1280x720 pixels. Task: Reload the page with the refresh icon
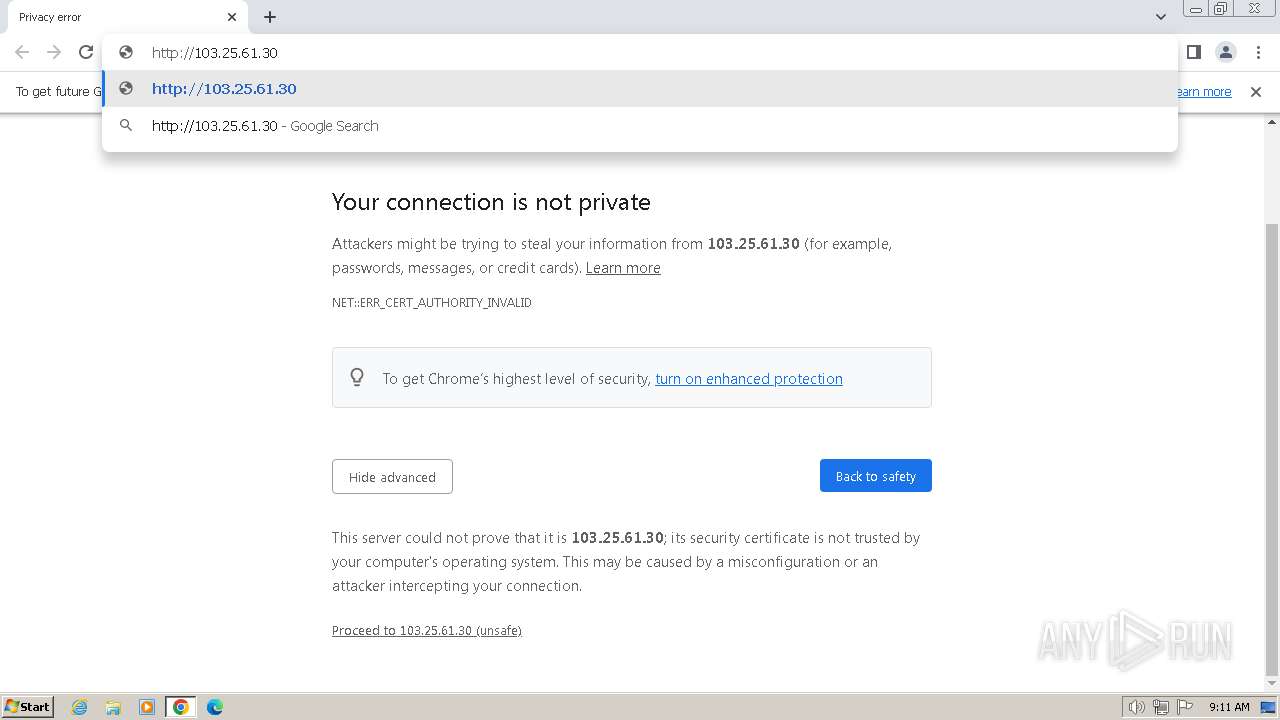pos(86,52)
